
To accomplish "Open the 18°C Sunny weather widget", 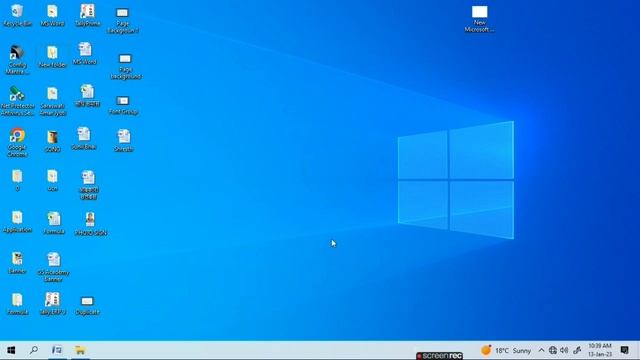I will click(506, 350).
